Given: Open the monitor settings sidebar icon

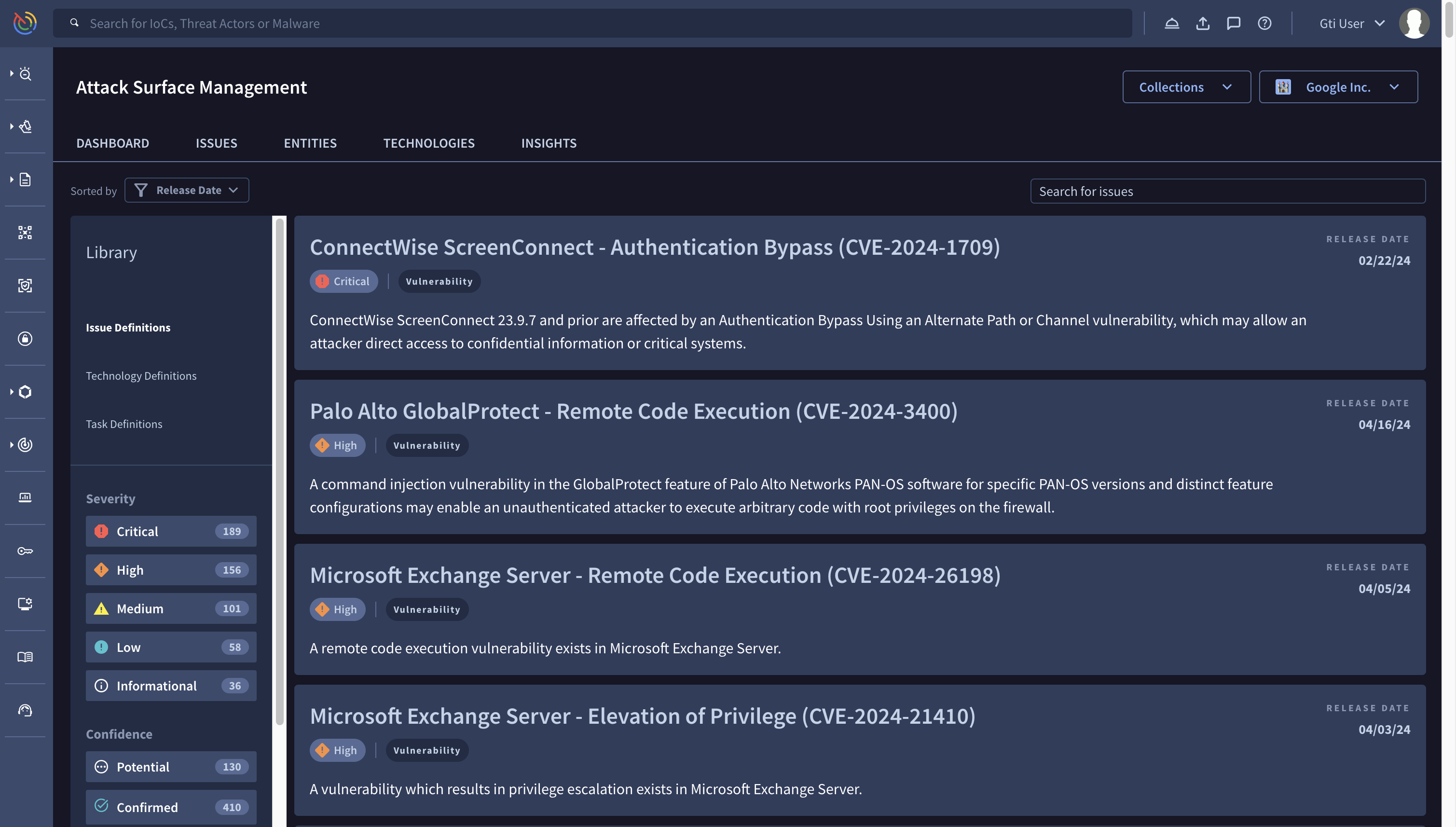Looking at the screenshot, I should pyautogui.click(x=25, y=604).
